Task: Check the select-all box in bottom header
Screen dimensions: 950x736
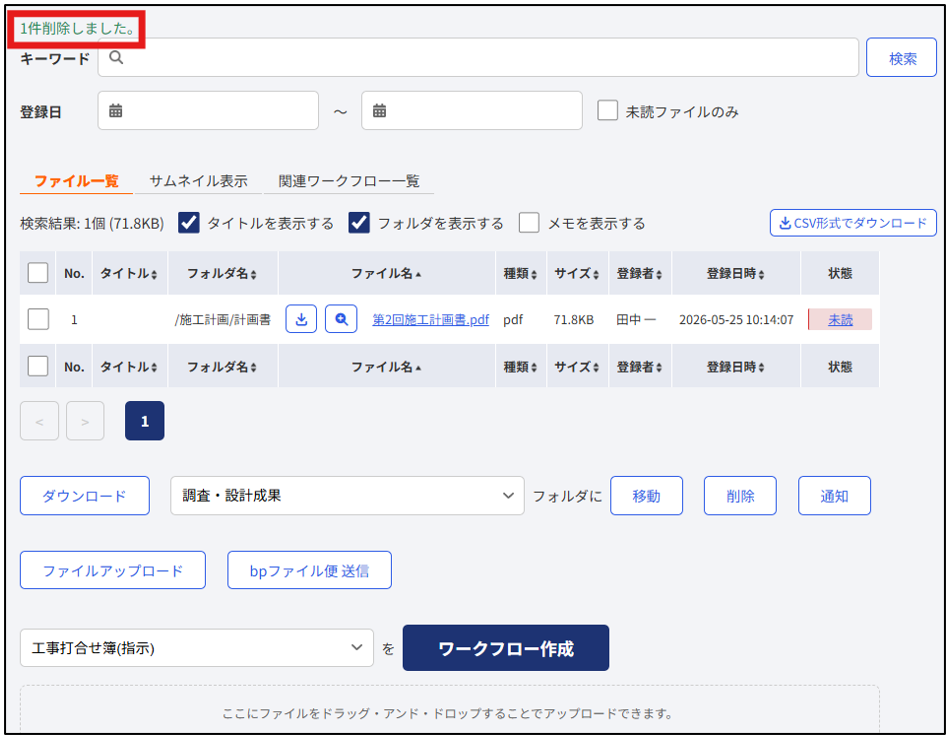Action: coord(38,366)
